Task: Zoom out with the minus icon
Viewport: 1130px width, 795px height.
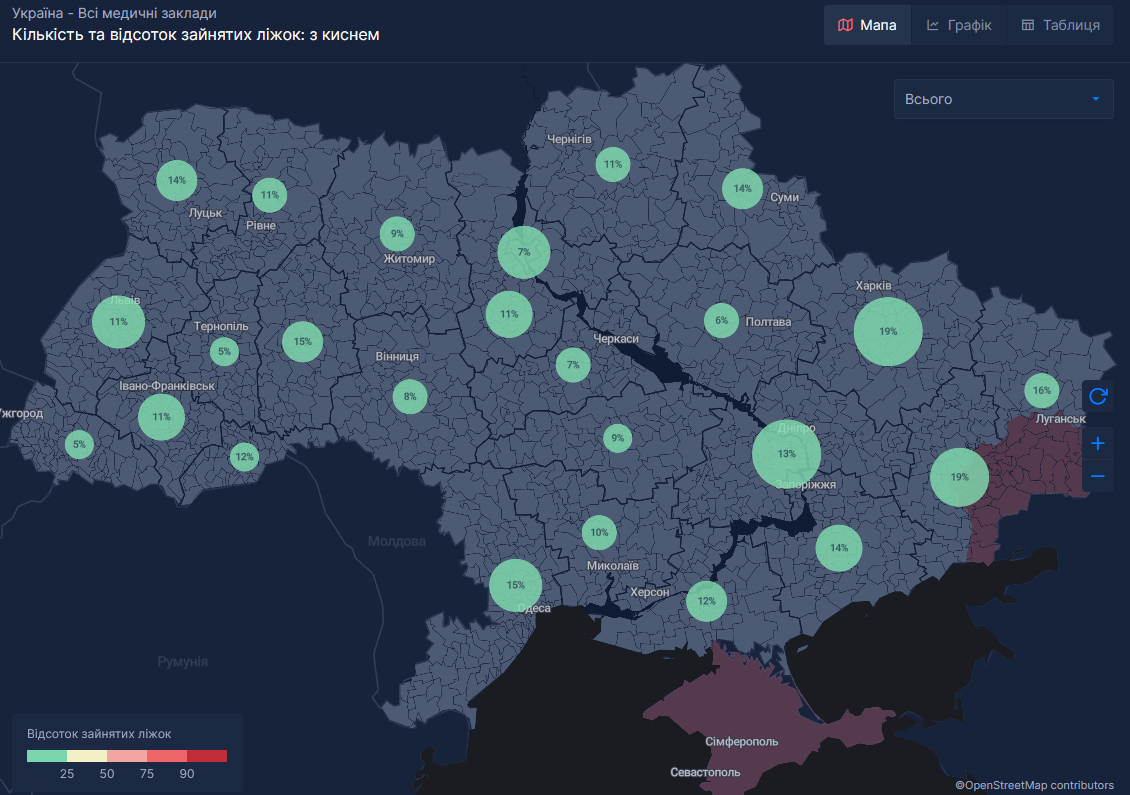Action: (x=1098, y=476)
